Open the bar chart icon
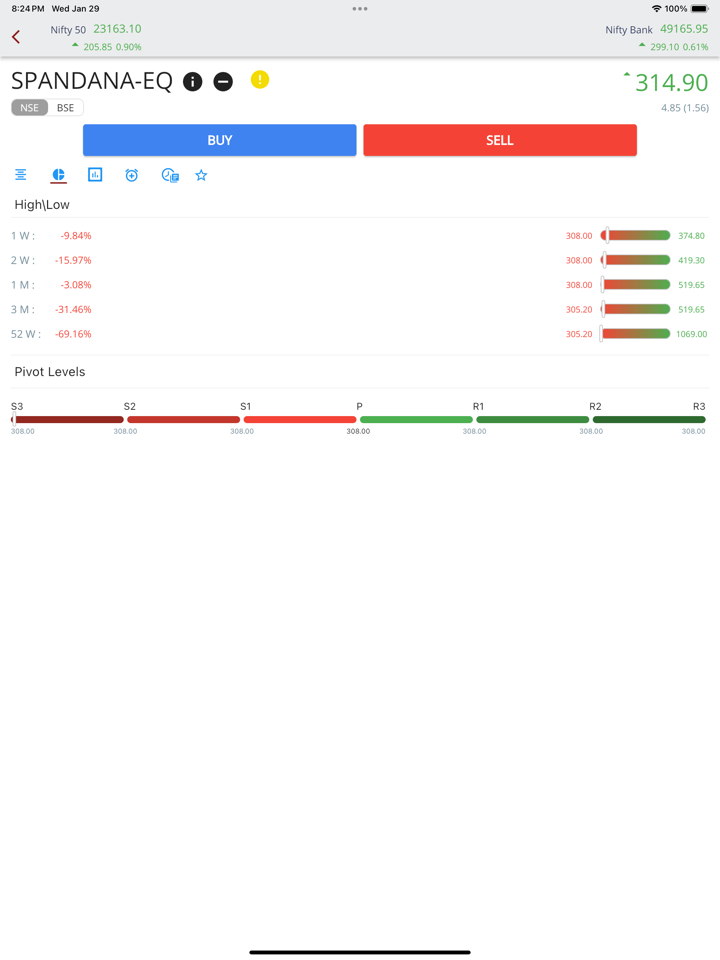This screenshot has height=960, width=720. (95, 175)
